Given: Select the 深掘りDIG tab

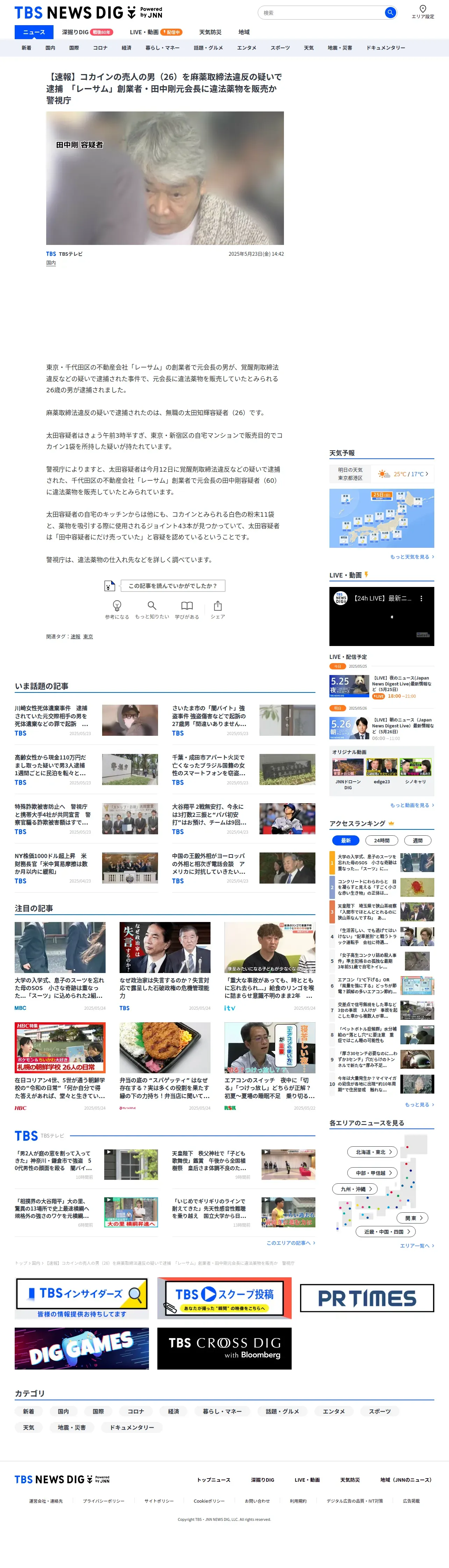Looking at the screenshot, I should pos(87,32).
